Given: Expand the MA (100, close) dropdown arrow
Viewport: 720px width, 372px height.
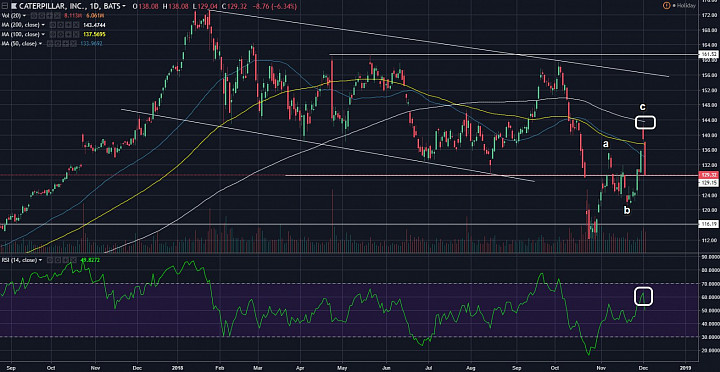Looking at the screenshot, I should click(x=43, y=34).
